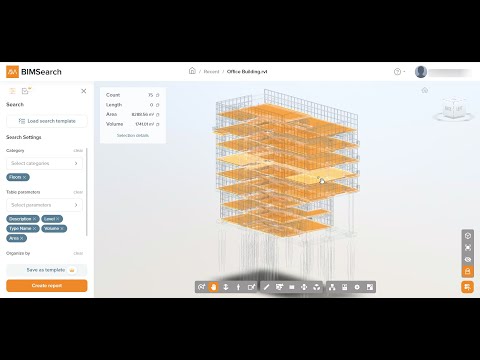Remove the Level parameter chip

[58, 219]
